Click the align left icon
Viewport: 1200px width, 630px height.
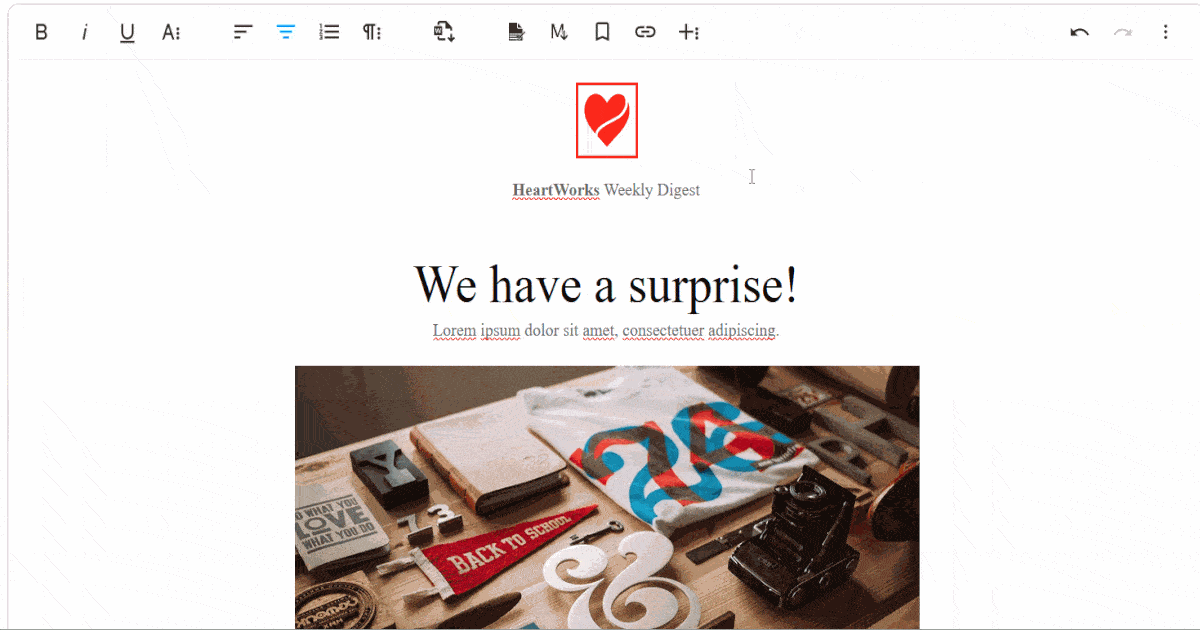click(x=243, y=32)
